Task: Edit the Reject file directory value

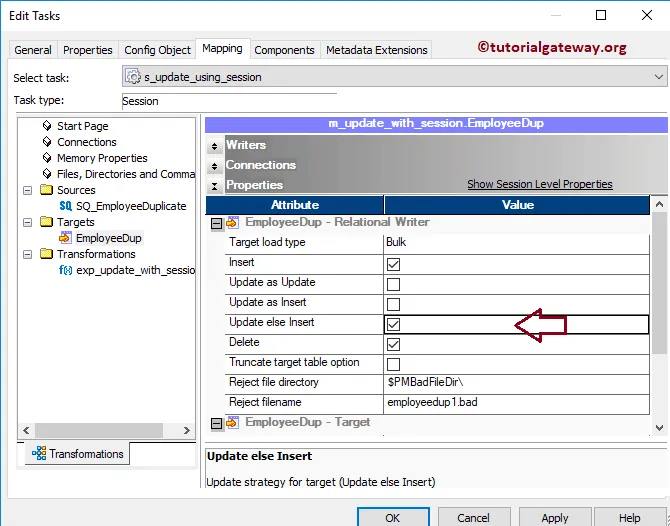Action: click(516, 382)
